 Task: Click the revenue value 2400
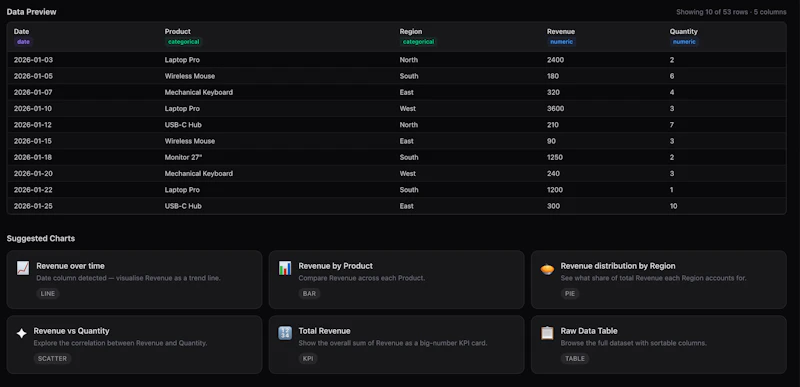point(556,60)
